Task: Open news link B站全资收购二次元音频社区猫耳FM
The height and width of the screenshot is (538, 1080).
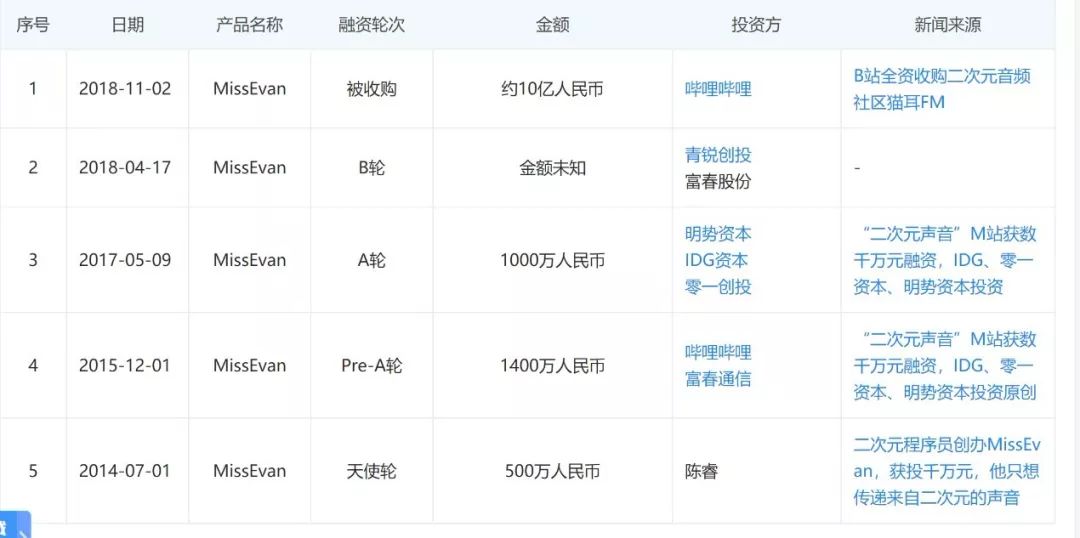Action: 942,89
